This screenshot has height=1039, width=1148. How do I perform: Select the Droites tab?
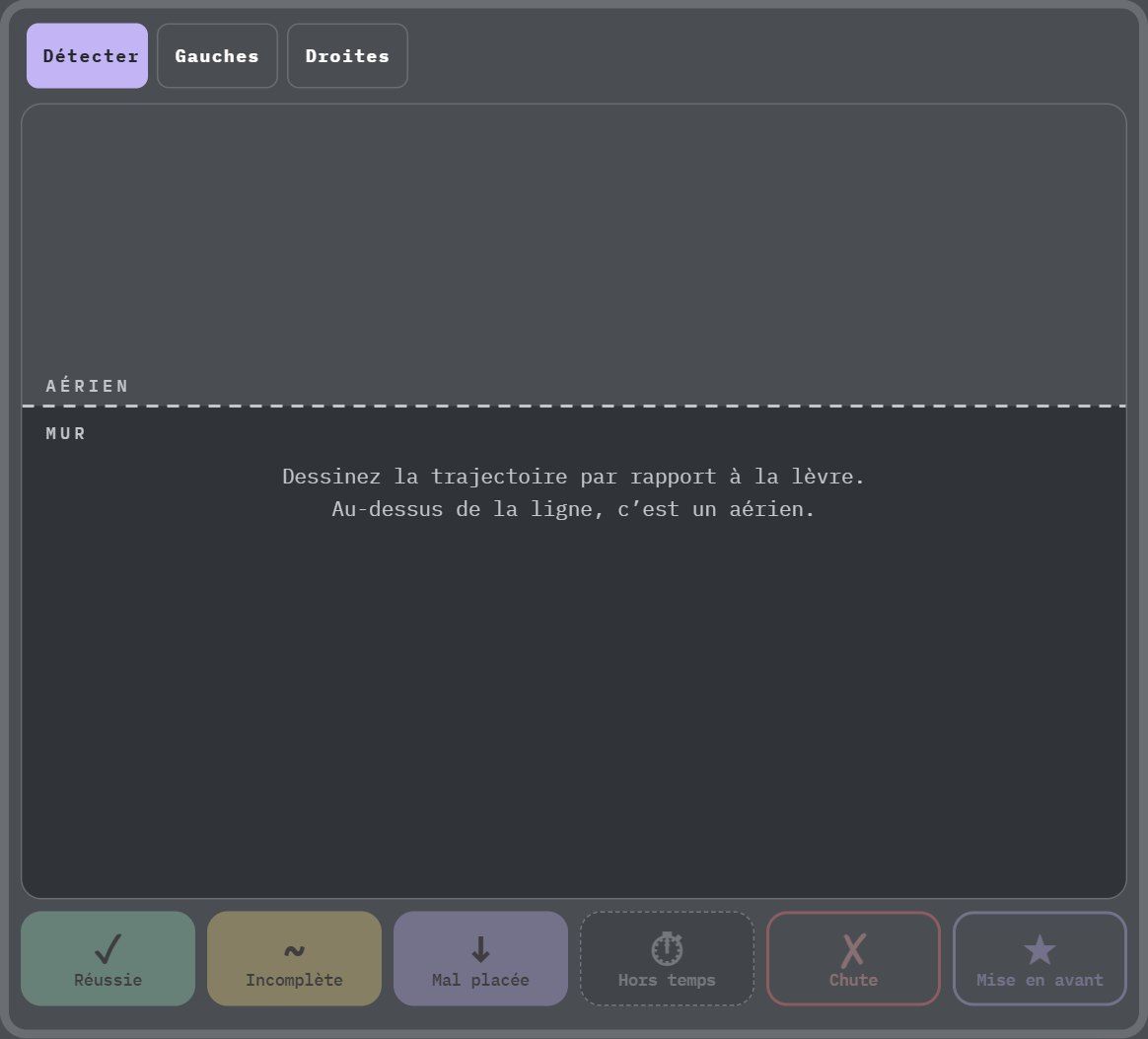pyautogui.click(x=348, y=55)
